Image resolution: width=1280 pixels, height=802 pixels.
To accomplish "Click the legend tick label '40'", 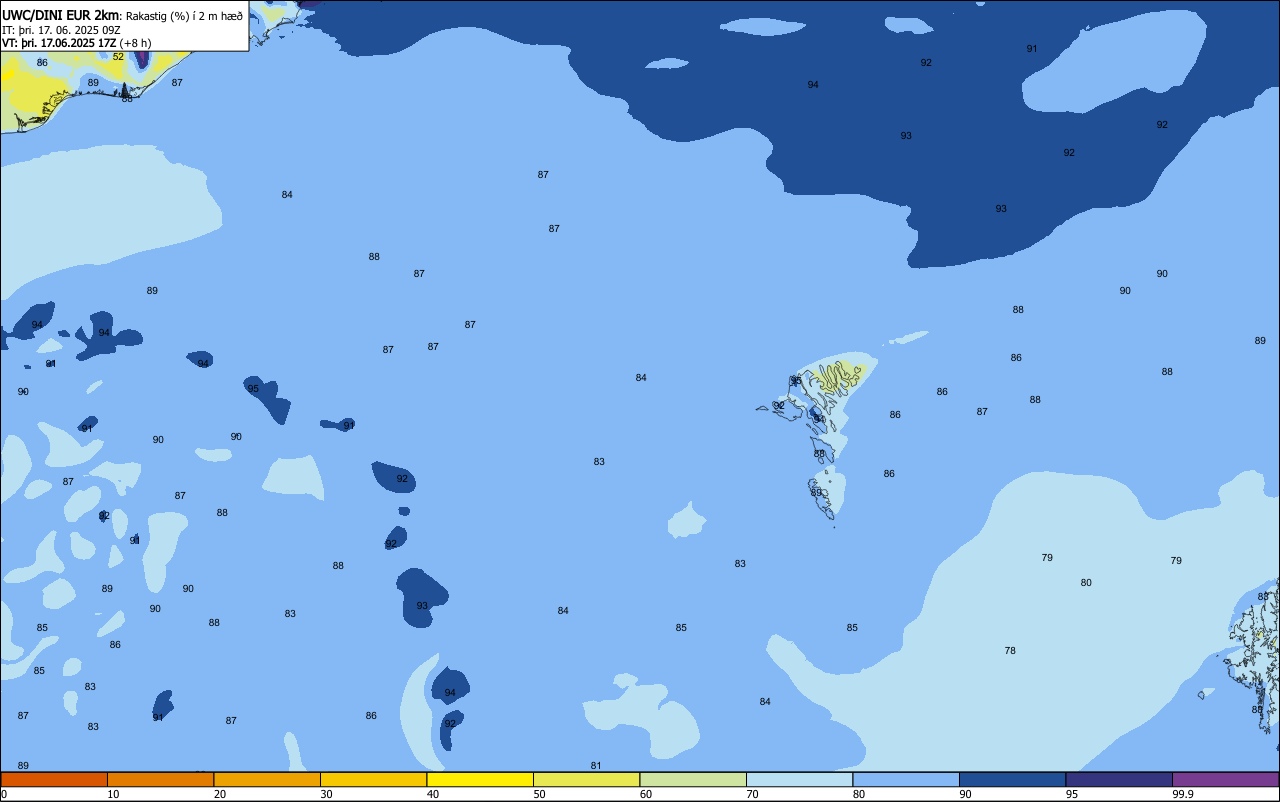I will [433, 794].
